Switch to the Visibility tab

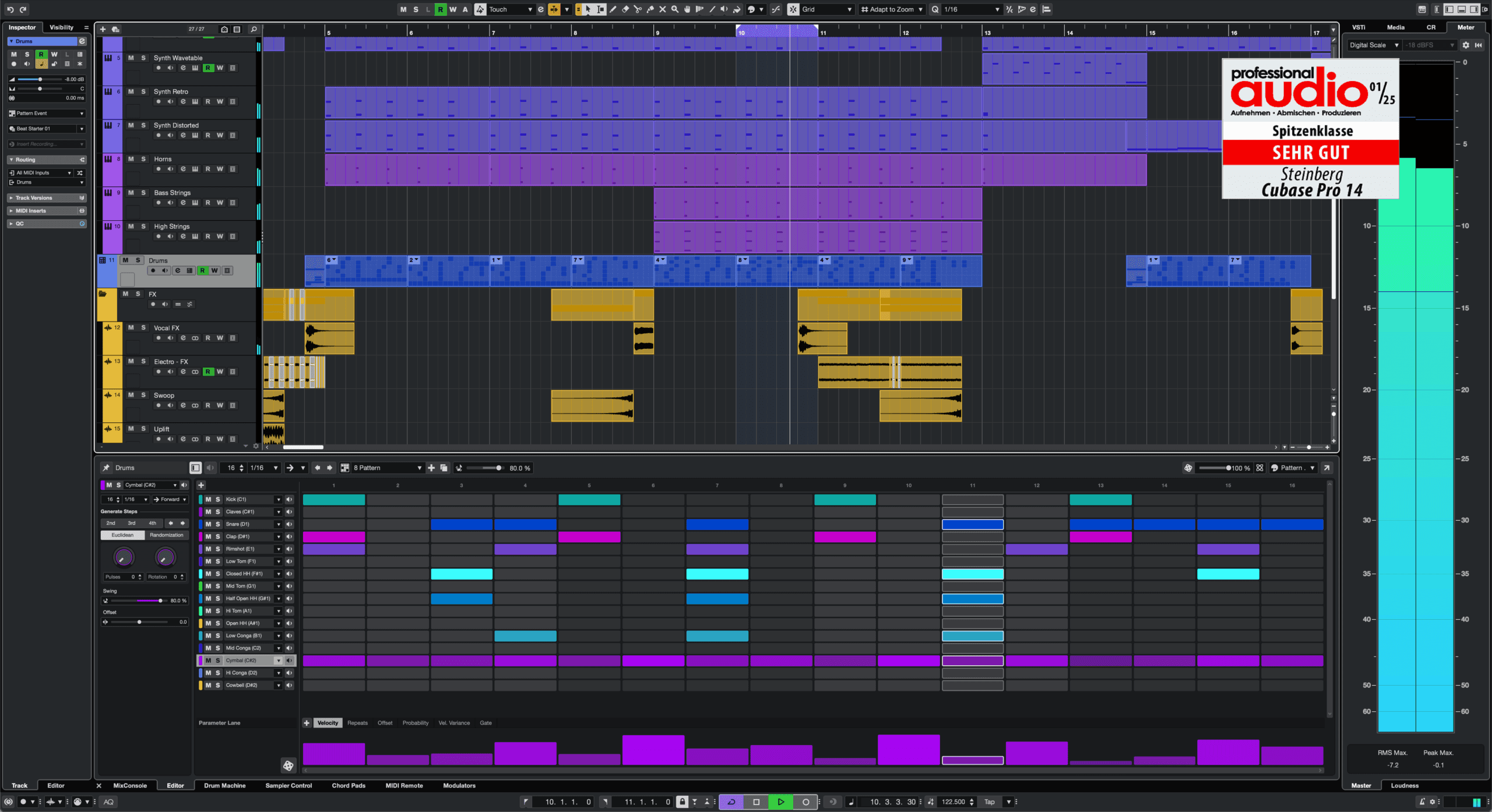tap(61, 27)
